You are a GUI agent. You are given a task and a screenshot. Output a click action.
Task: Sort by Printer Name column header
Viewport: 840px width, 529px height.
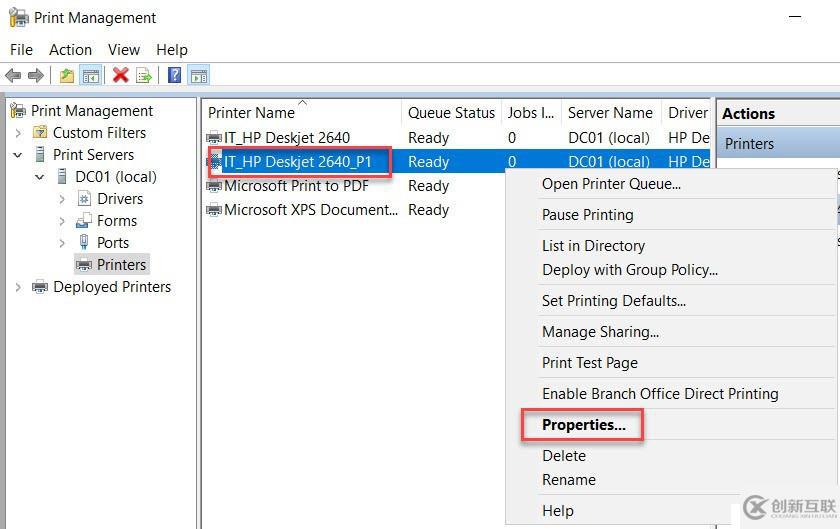click(302, 113)
